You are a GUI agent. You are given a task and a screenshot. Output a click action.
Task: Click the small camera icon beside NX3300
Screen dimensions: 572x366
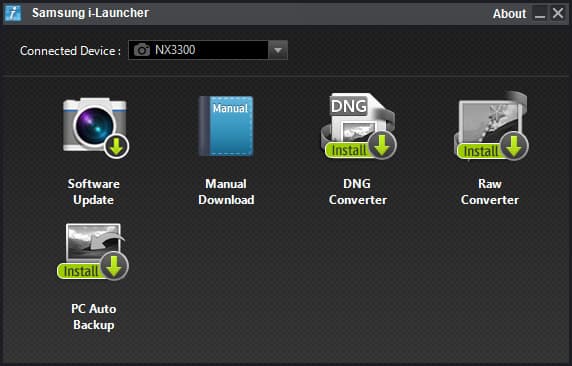(142, 50)
